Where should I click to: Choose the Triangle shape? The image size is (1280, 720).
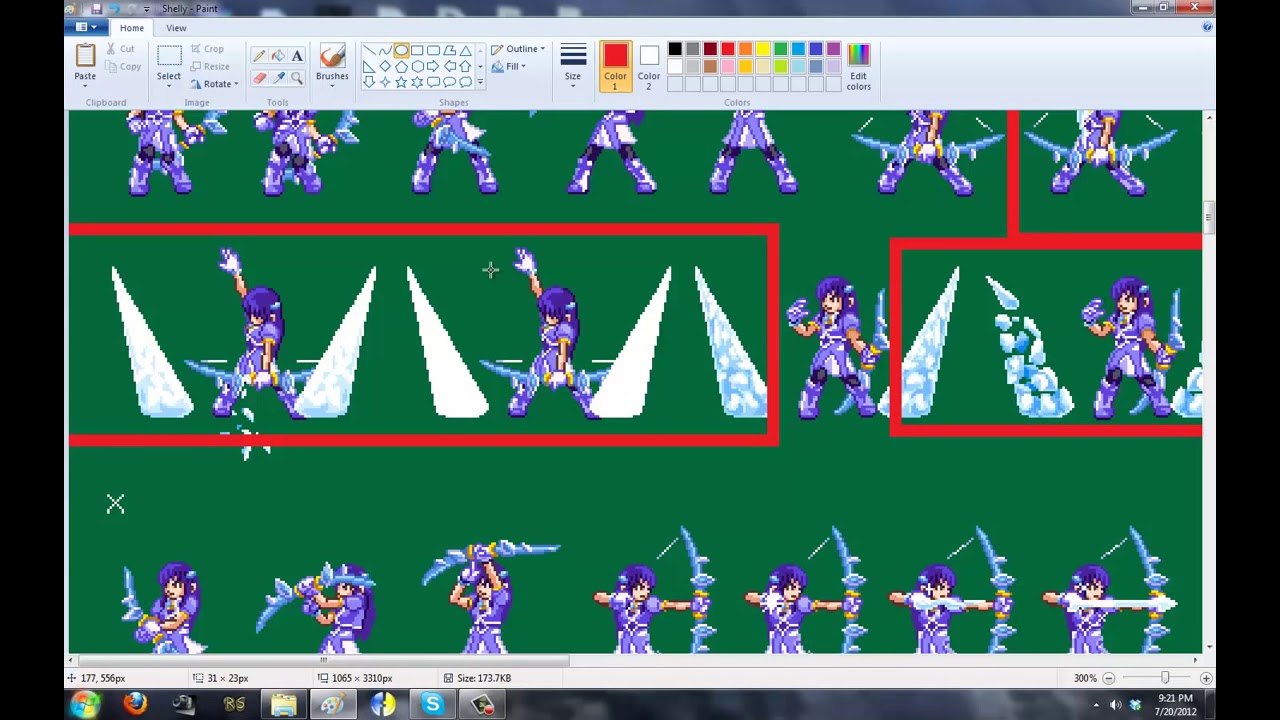click(x=465, y=50)
